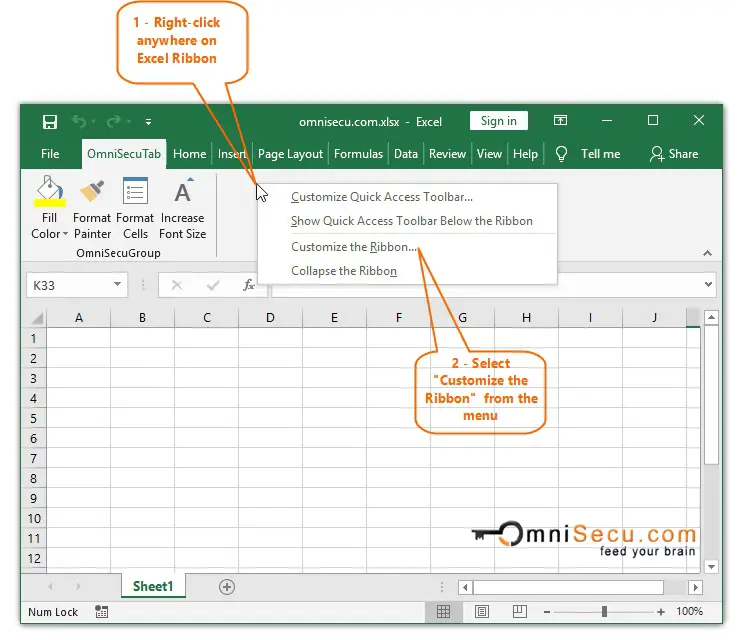Open Customize Quick Access Toolbar dropdown arrow
The image size is (737, 640).
(148, 122)
